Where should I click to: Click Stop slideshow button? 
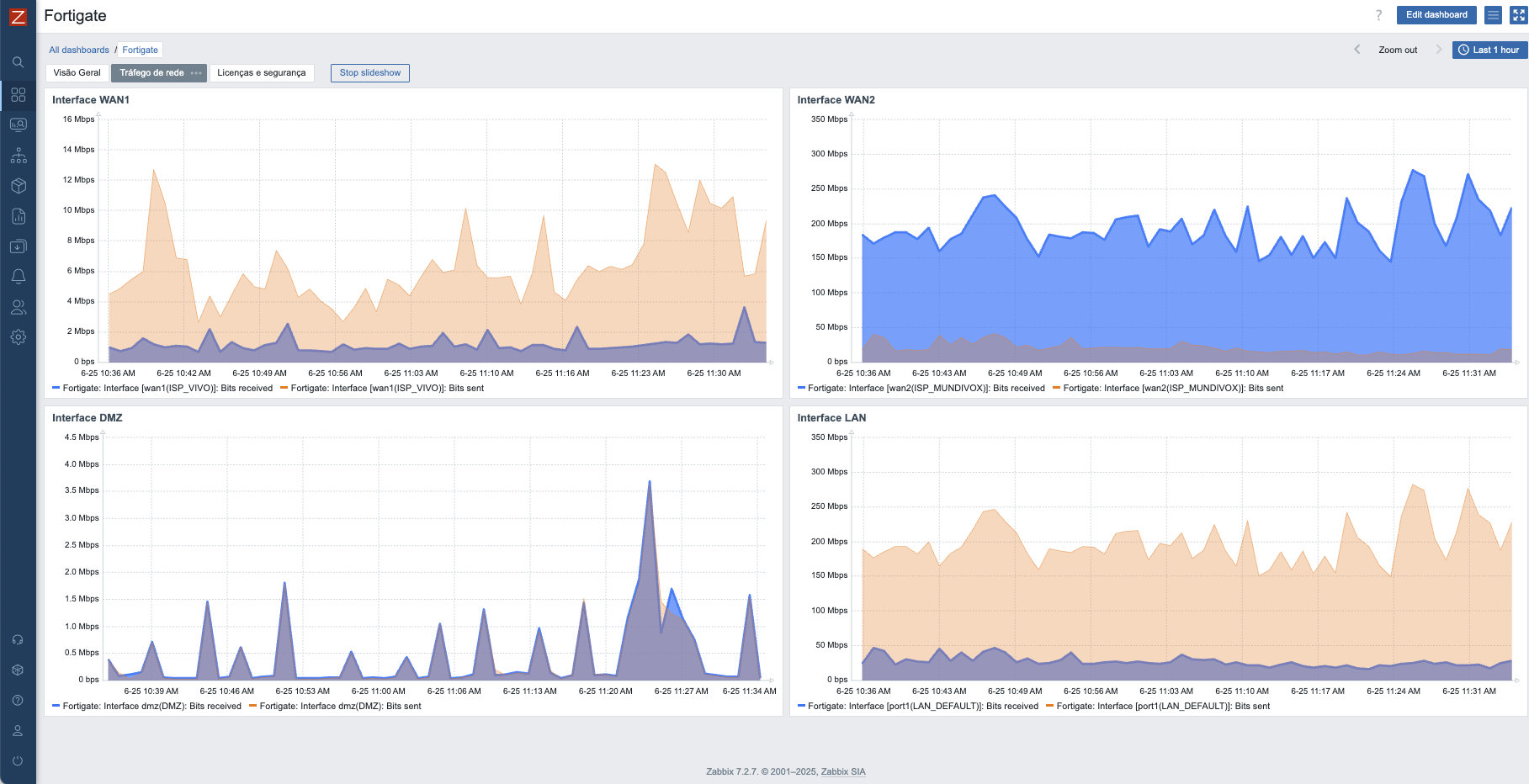point(370,73)
